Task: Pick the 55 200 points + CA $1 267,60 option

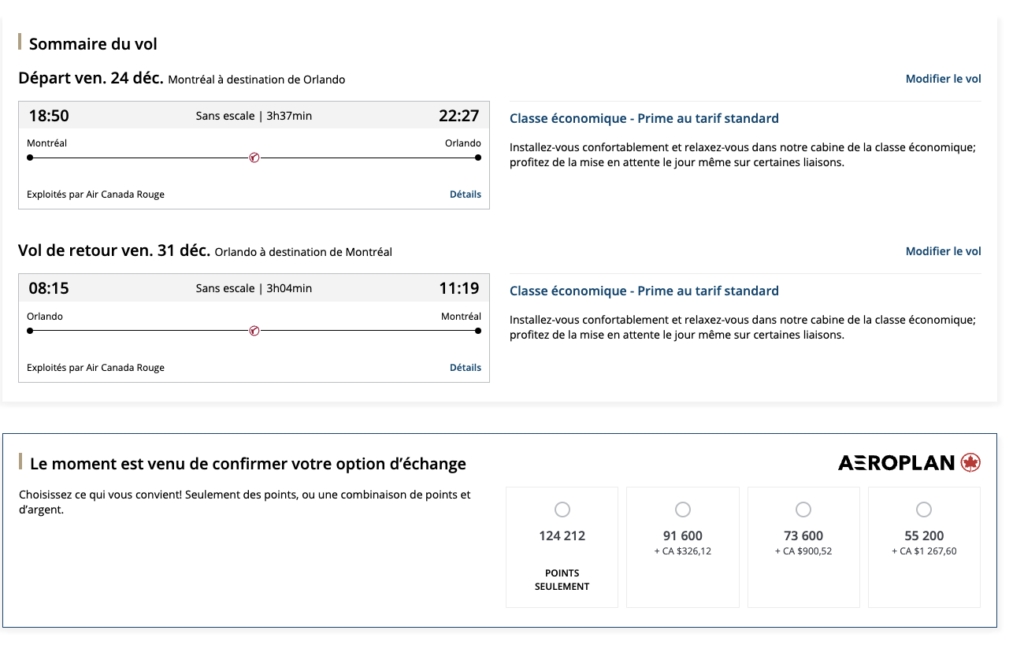Action: (924, 509)
